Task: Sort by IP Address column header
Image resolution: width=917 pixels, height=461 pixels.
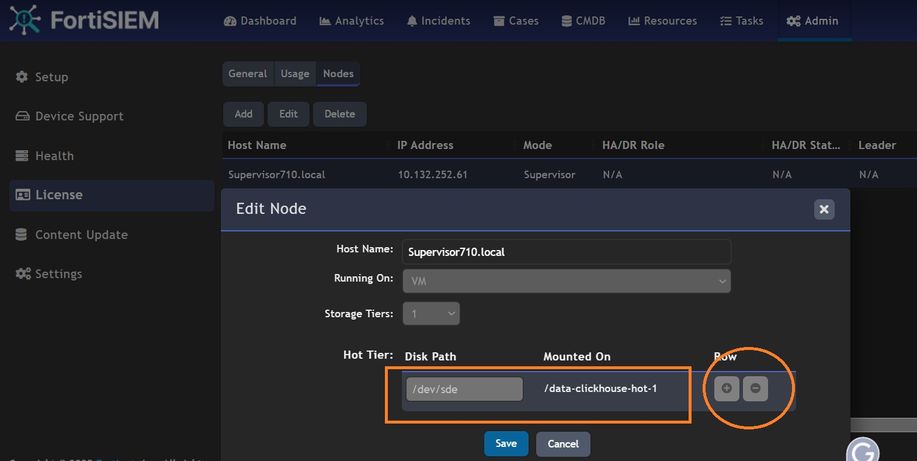Action: (x=425, y=145)
